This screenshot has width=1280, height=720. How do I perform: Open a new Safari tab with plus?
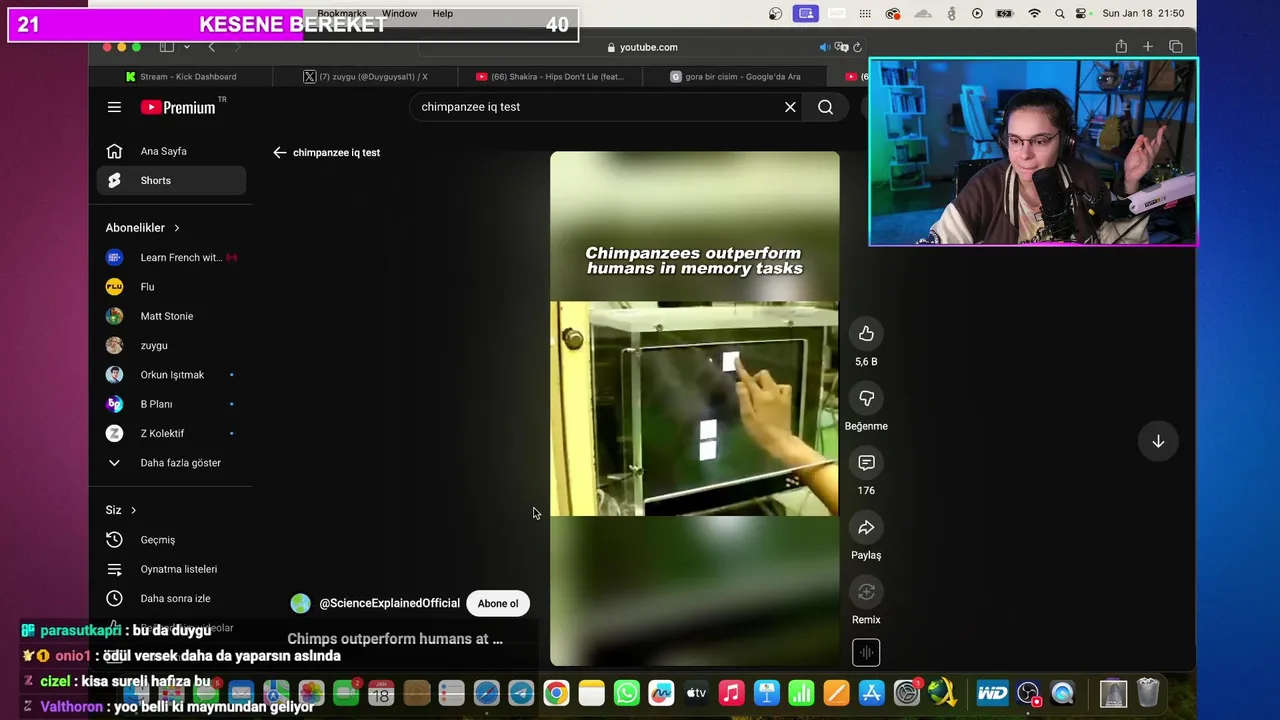[x=1148, y=47]
